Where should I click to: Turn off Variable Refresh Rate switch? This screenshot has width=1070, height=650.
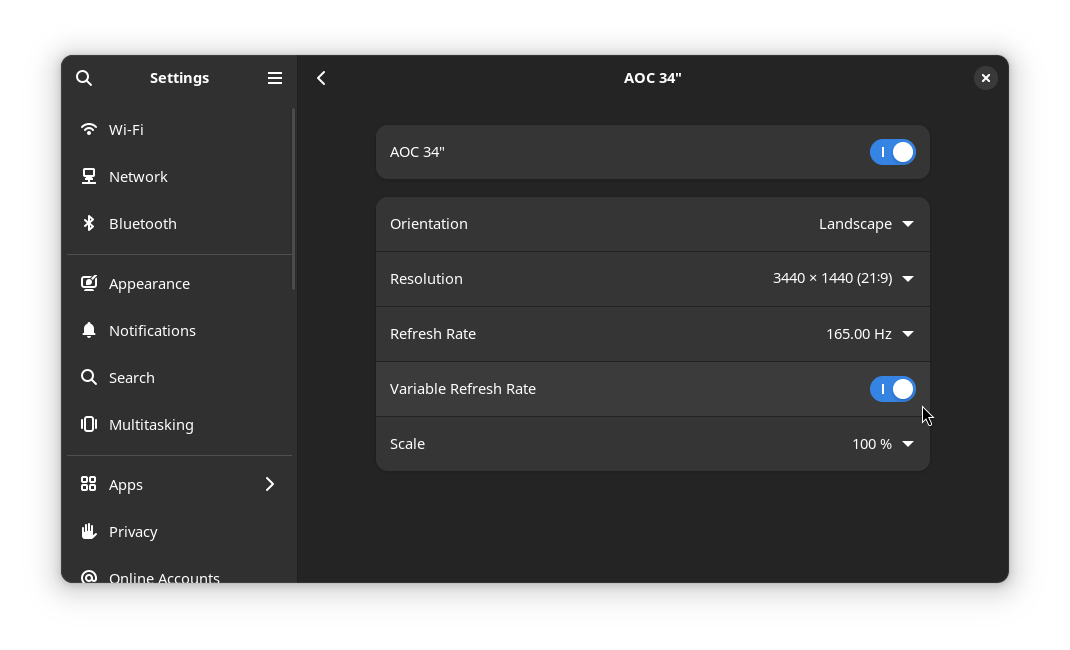(892, 389)
